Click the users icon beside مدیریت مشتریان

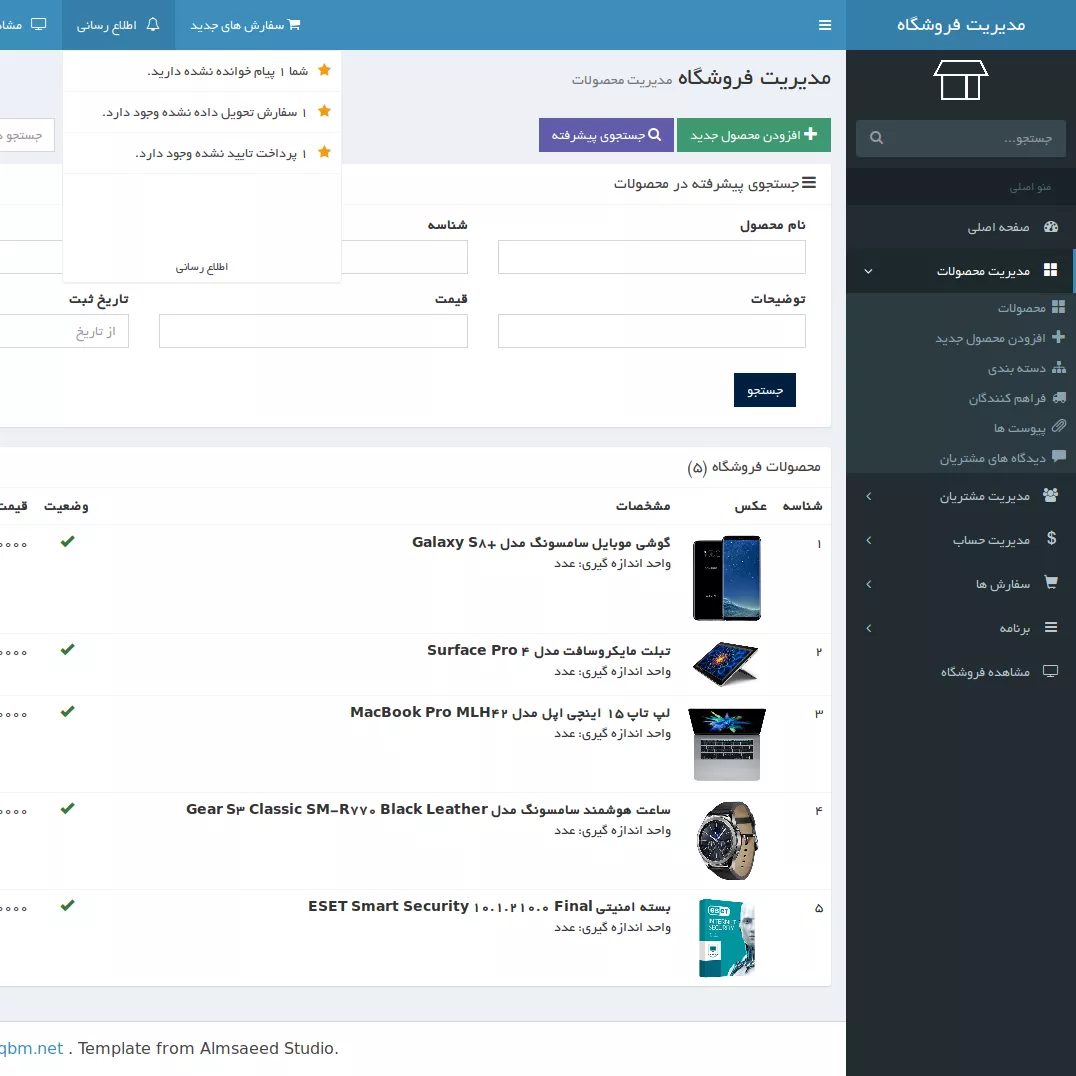click(x=1051, y=495)
